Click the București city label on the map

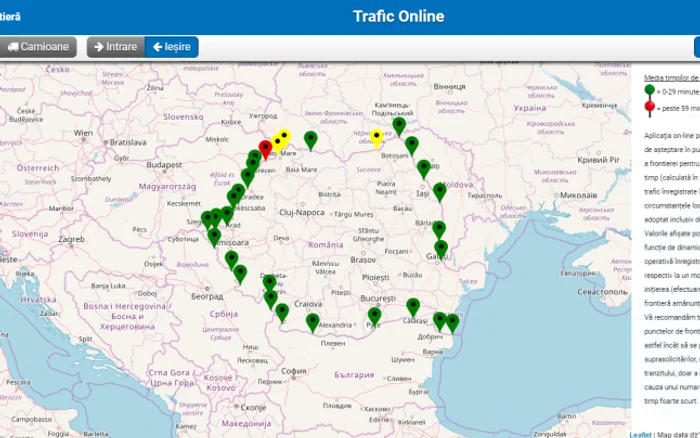pos(378,298)
